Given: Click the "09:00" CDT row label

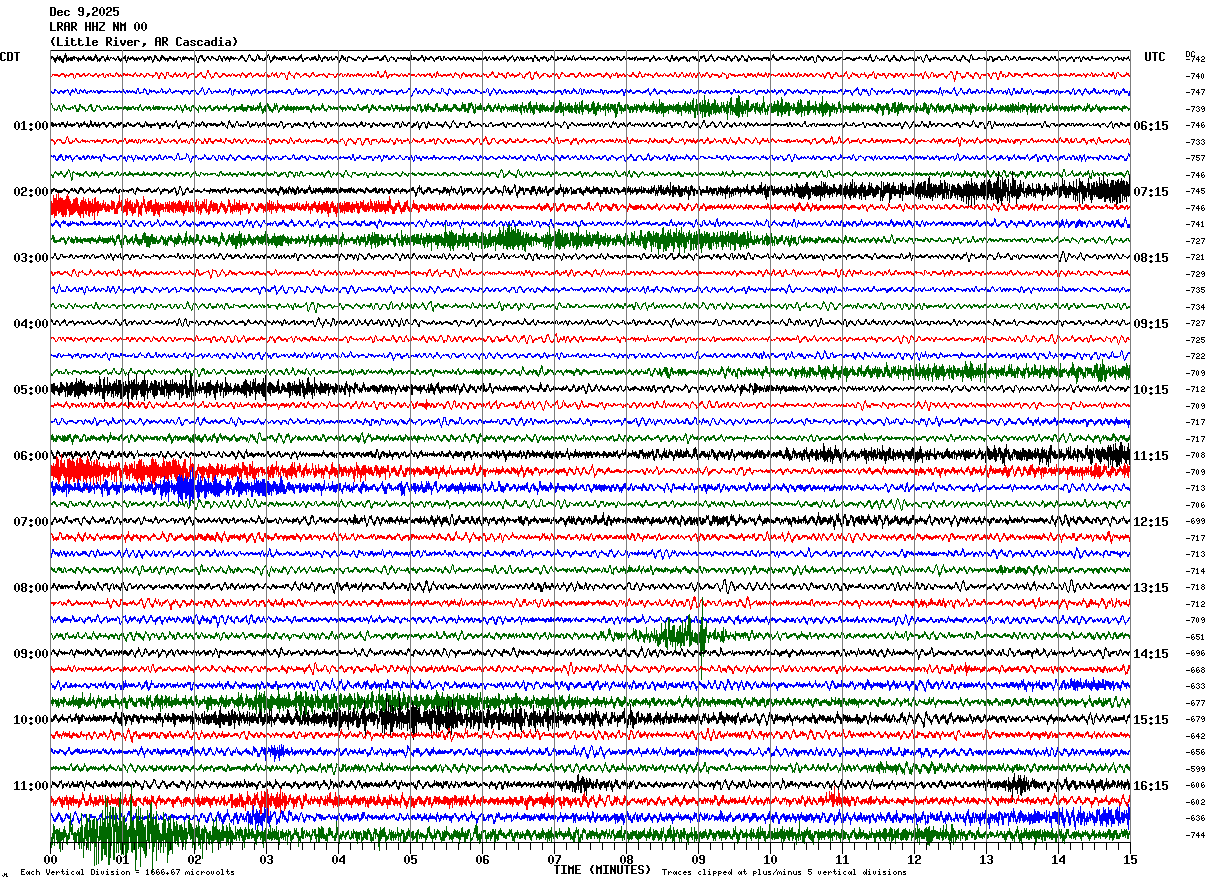Looking at the screenshot, I should tap(30, 654).
